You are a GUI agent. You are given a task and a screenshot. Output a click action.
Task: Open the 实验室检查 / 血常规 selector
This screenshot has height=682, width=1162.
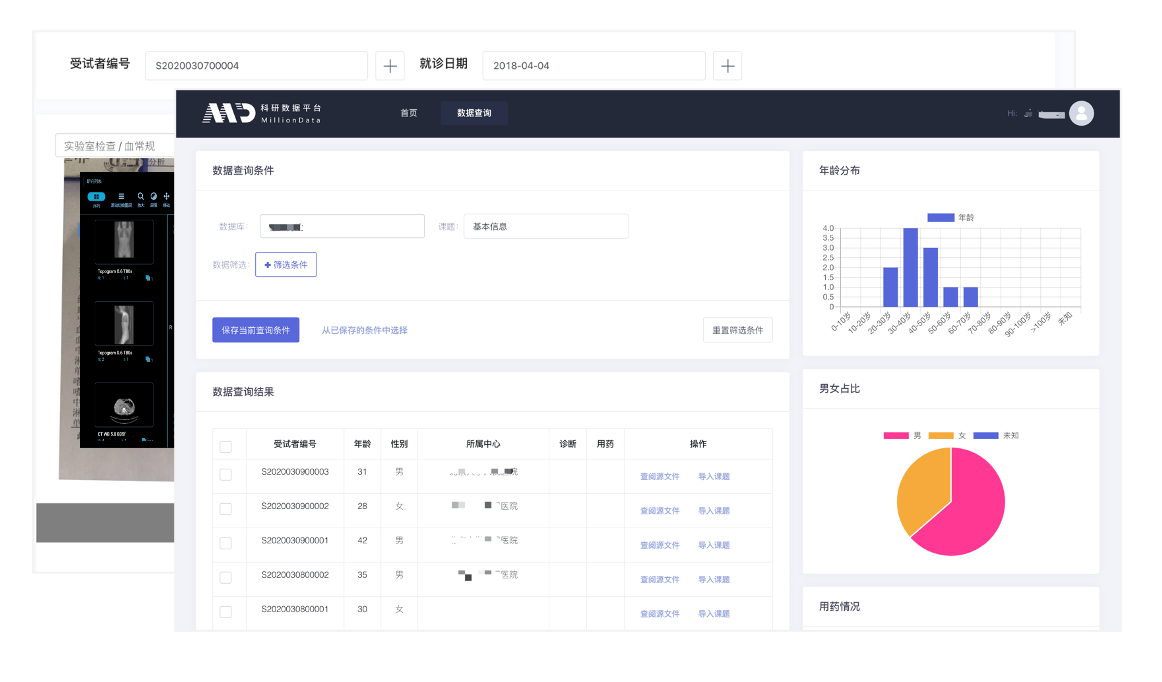(x=112, y=146)
